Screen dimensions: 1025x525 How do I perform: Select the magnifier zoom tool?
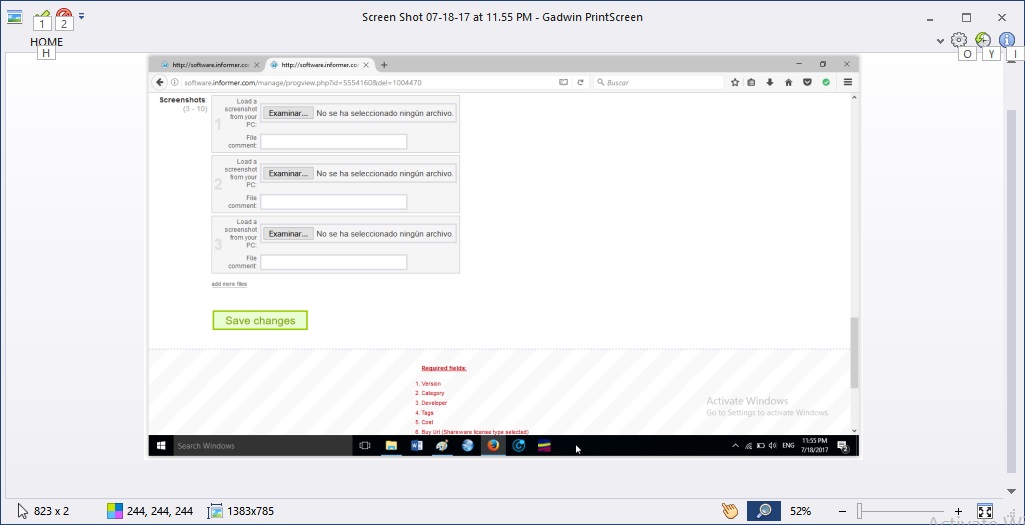[x=764, y=511]
